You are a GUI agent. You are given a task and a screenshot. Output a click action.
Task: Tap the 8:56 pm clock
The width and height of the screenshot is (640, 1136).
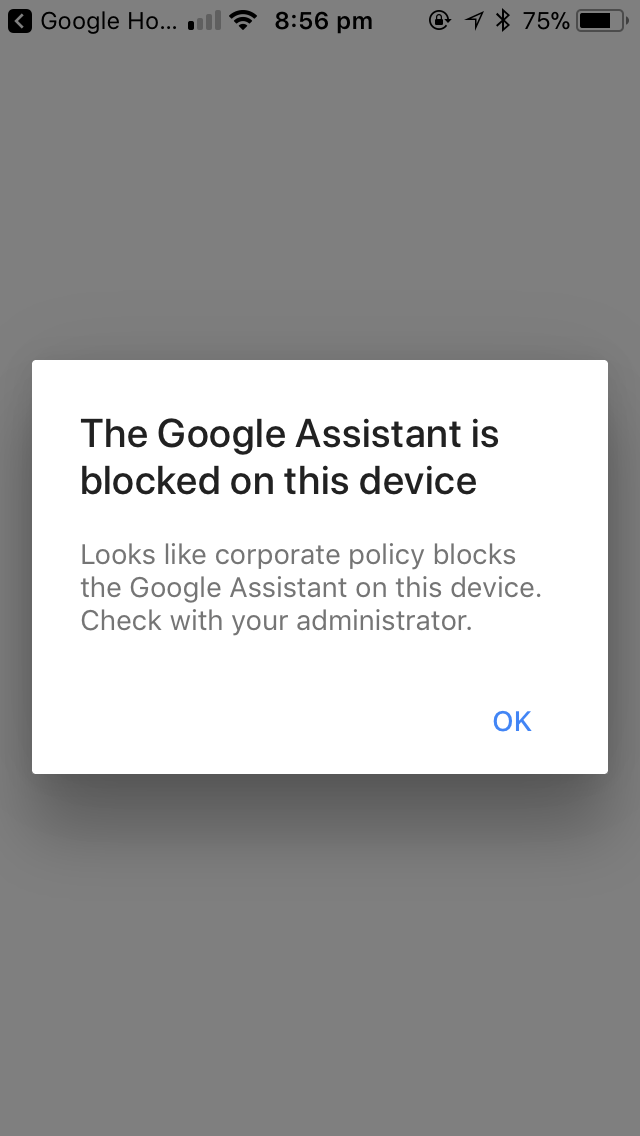[323, 20]
